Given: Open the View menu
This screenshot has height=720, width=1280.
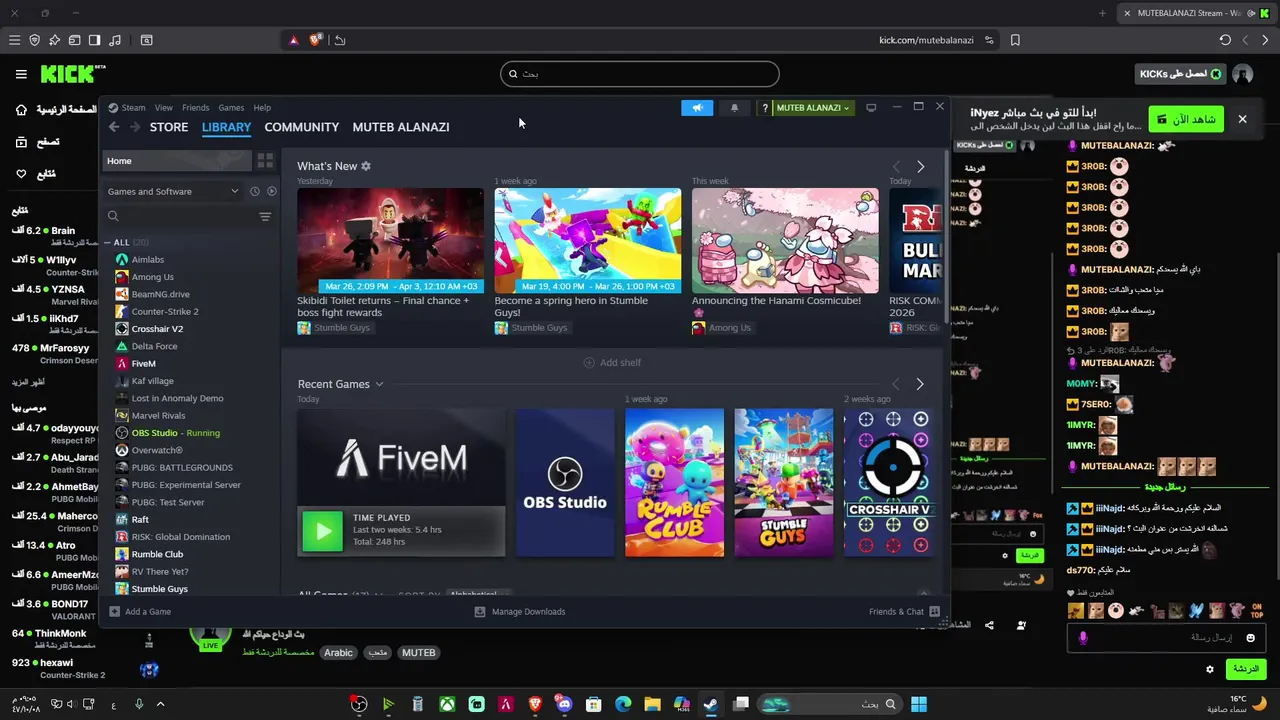Looking at the screenshot, I should click(x=164, y=108).
